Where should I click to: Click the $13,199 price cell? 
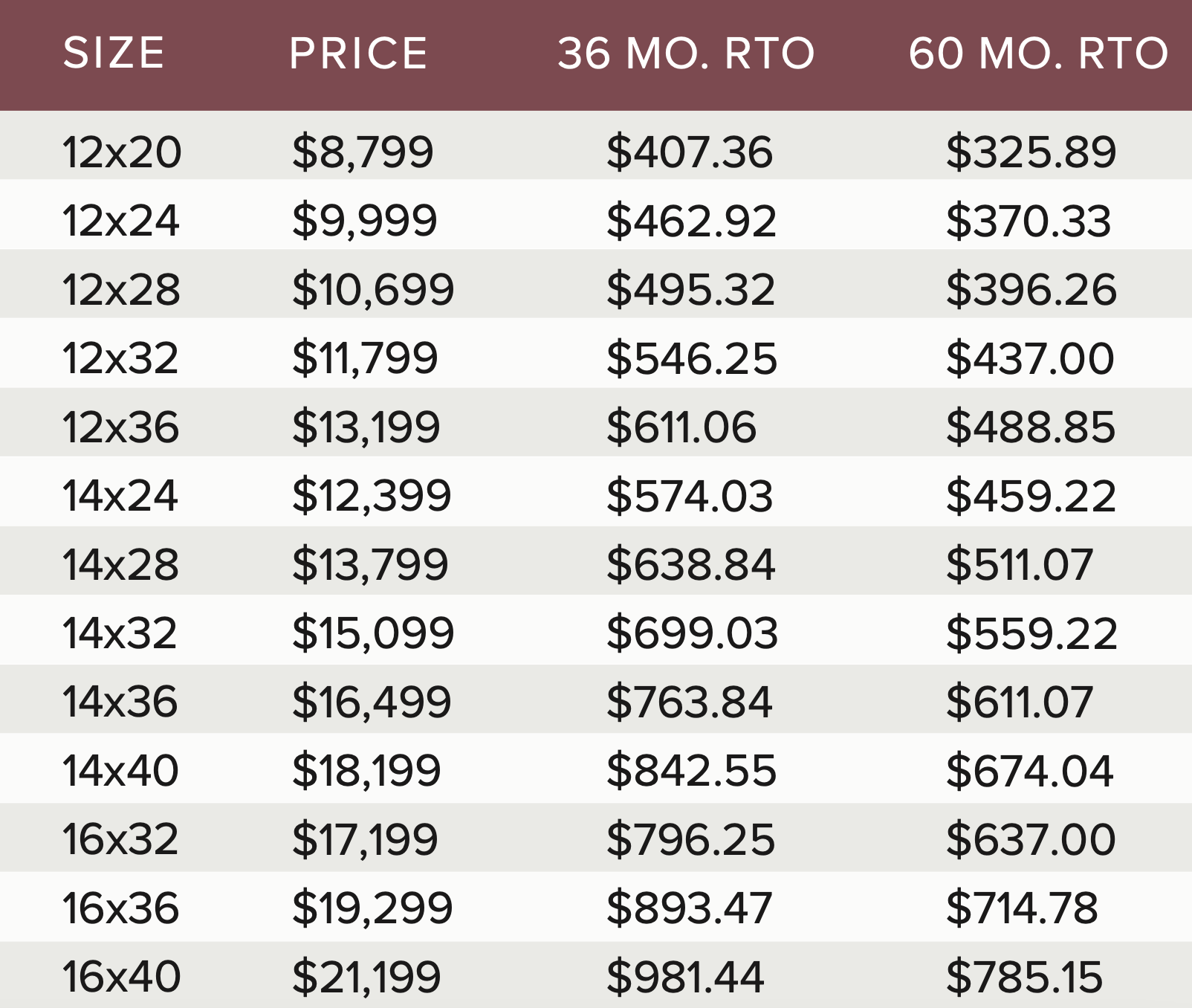pos(366,427)
